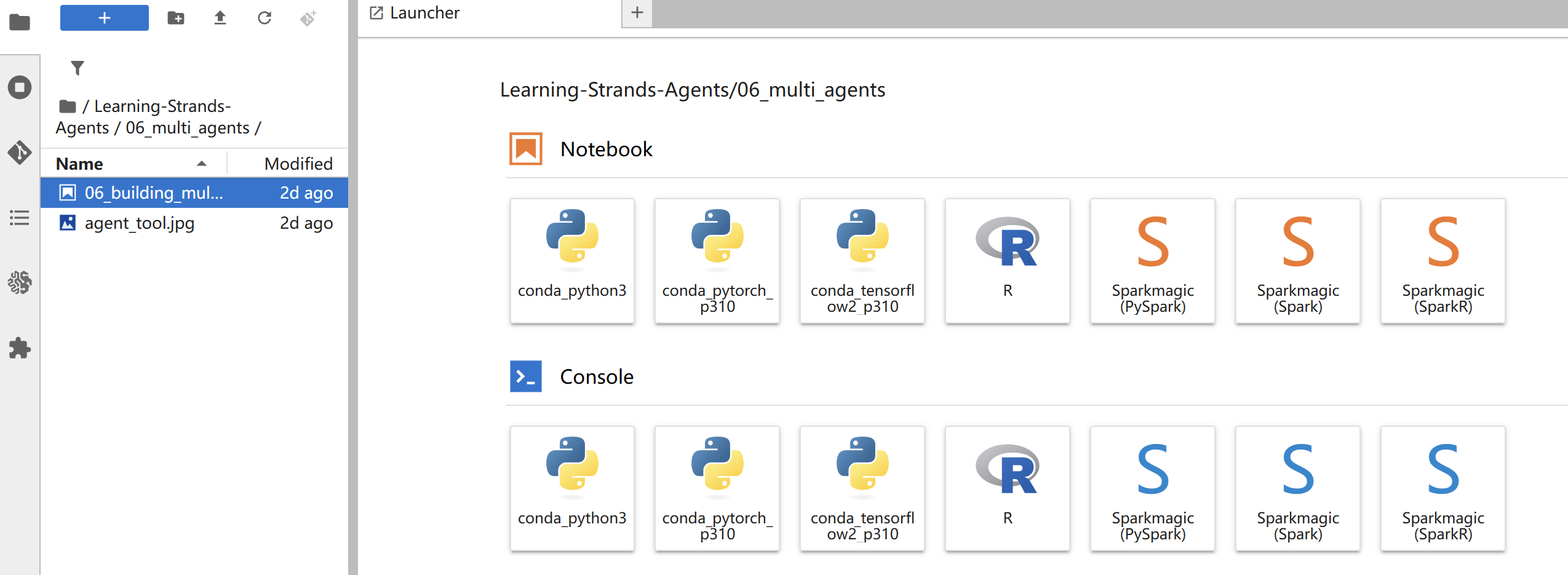Open the brain-shaped sidebar panel icon
The image size is (1568, 575).
(x=20, y=283)
